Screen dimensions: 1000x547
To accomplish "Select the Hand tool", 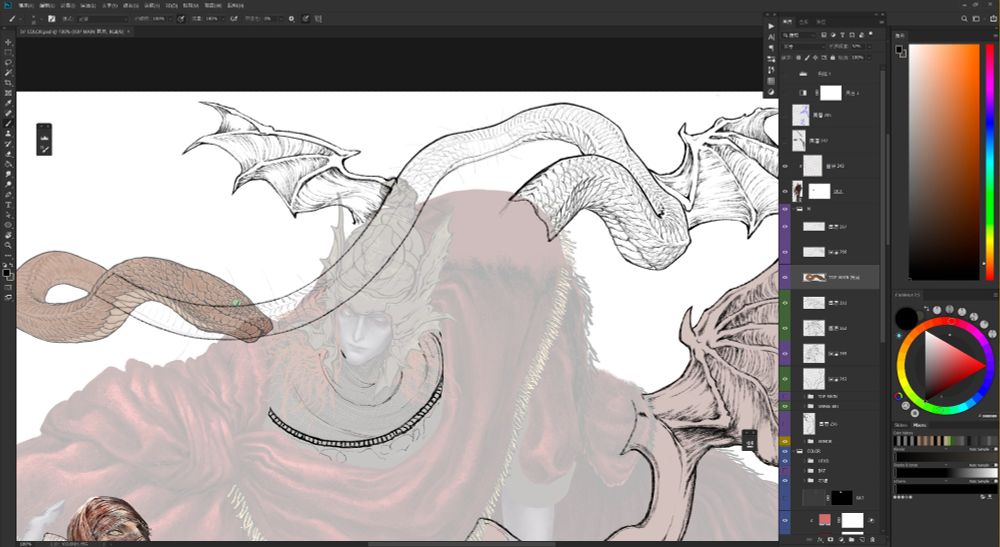I will coord(8,235).
